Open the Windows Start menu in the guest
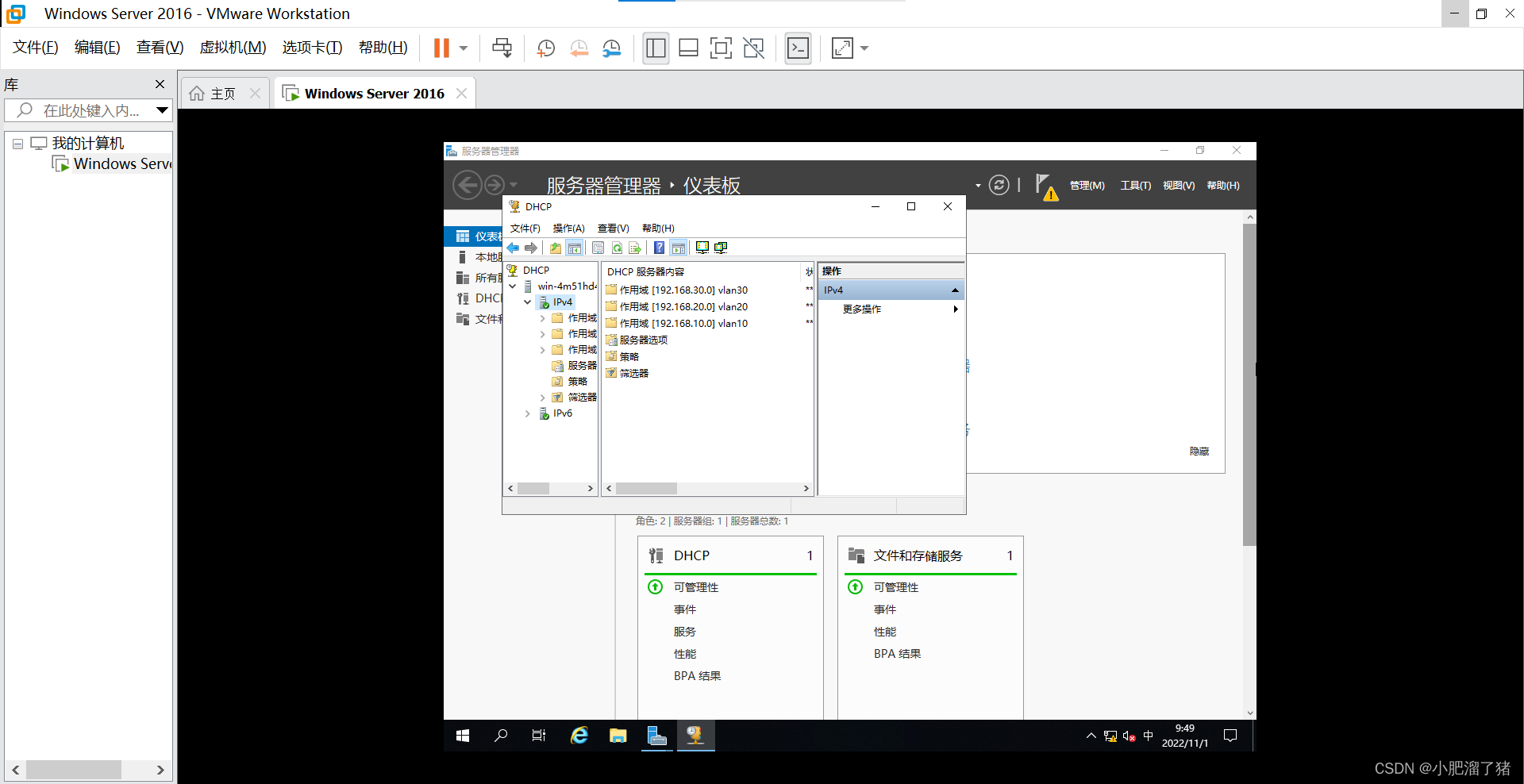1524x784 pixels. click(x=463, y=736)
